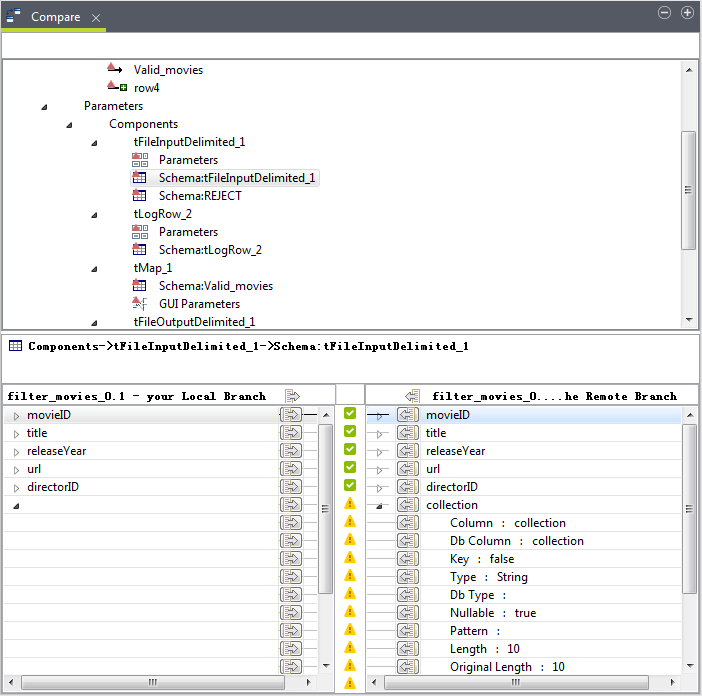Click the schema icon for Schema:REJECT
Screen dimensions: 702x696
click(140, 196)
